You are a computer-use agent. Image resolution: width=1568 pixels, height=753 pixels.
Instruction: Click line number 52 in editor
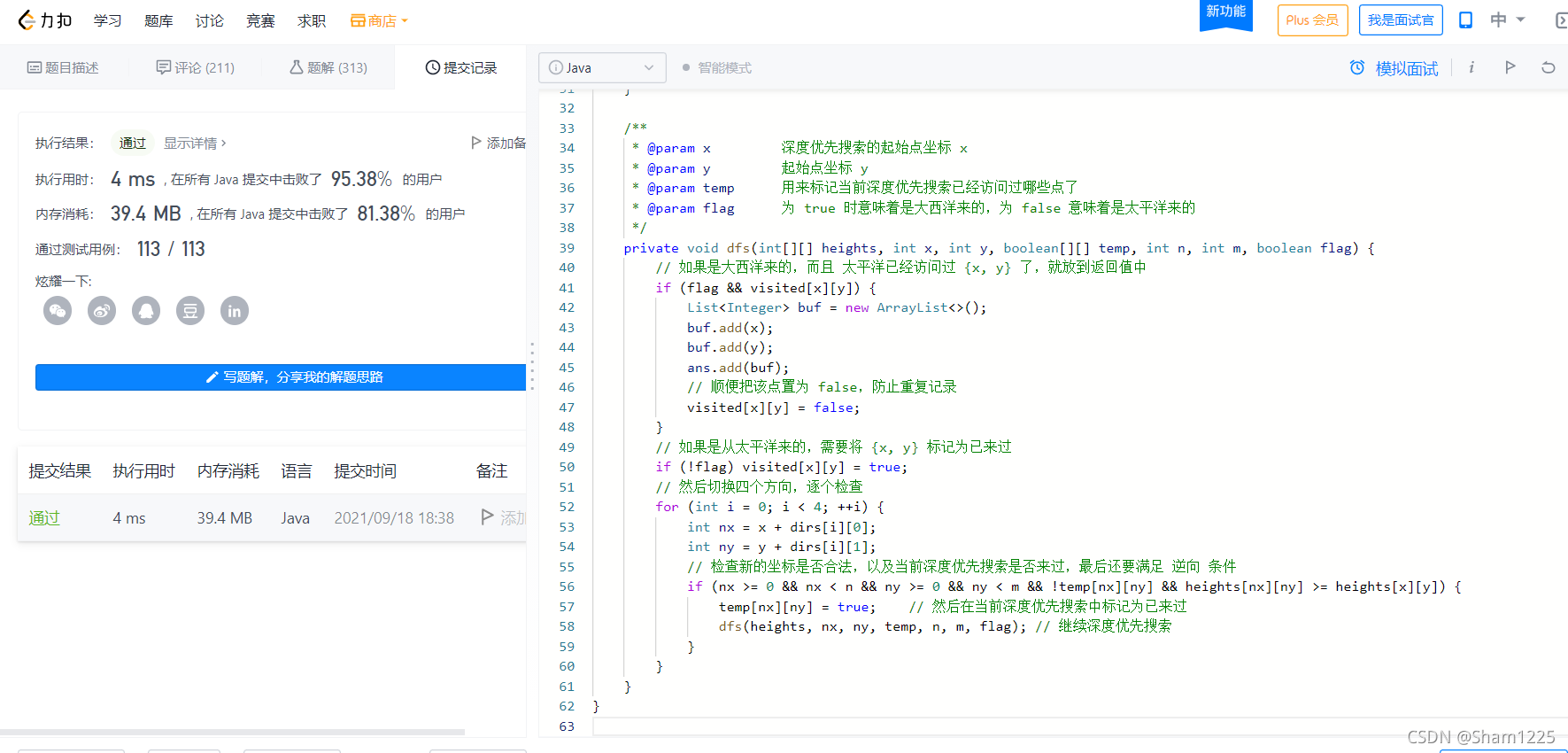(x=567, y=507)
